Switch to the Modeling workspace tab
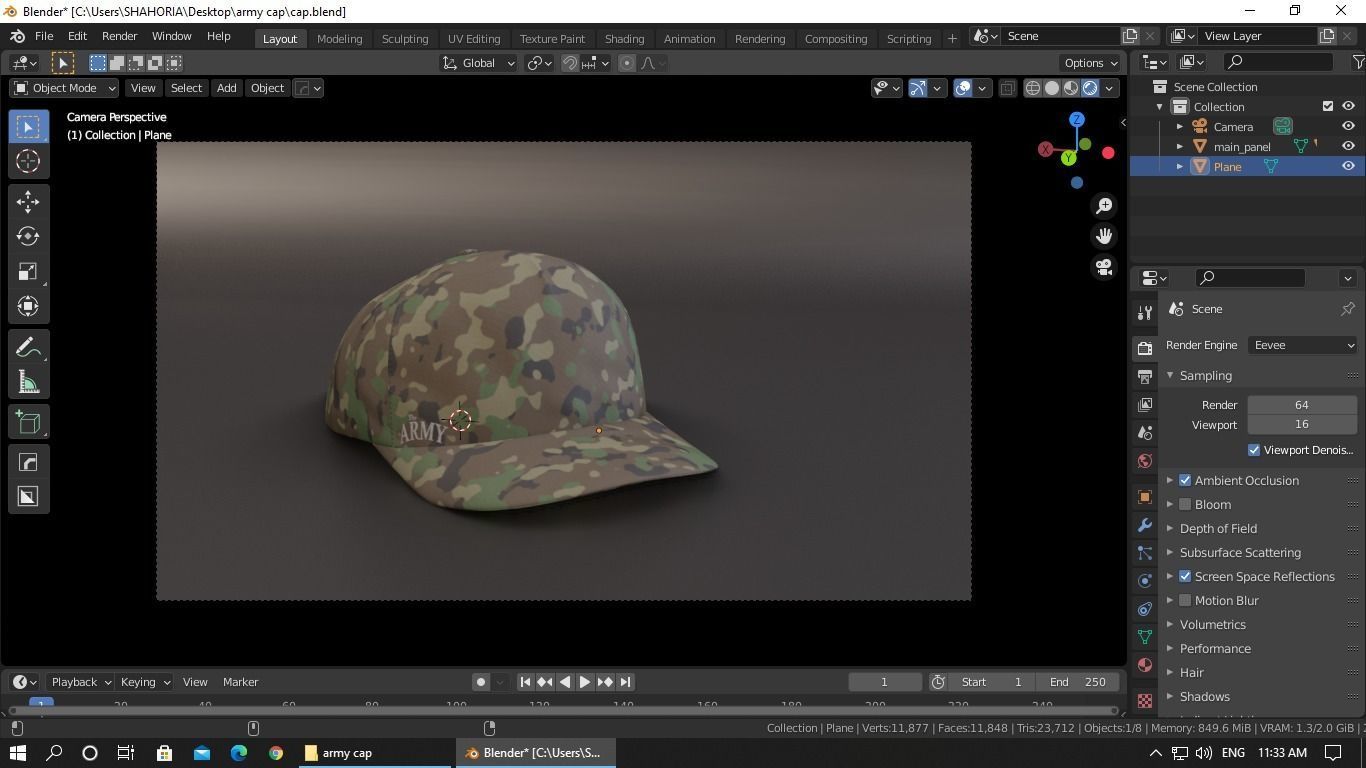Viewport: 1366px width, 768px height. click(x=339, y=38)
